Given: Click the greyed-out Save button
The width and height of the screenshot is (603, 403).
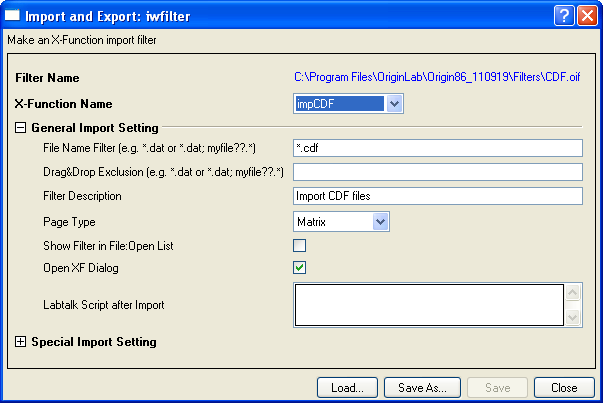Looking at the screenshot, I should pos(497,387).
